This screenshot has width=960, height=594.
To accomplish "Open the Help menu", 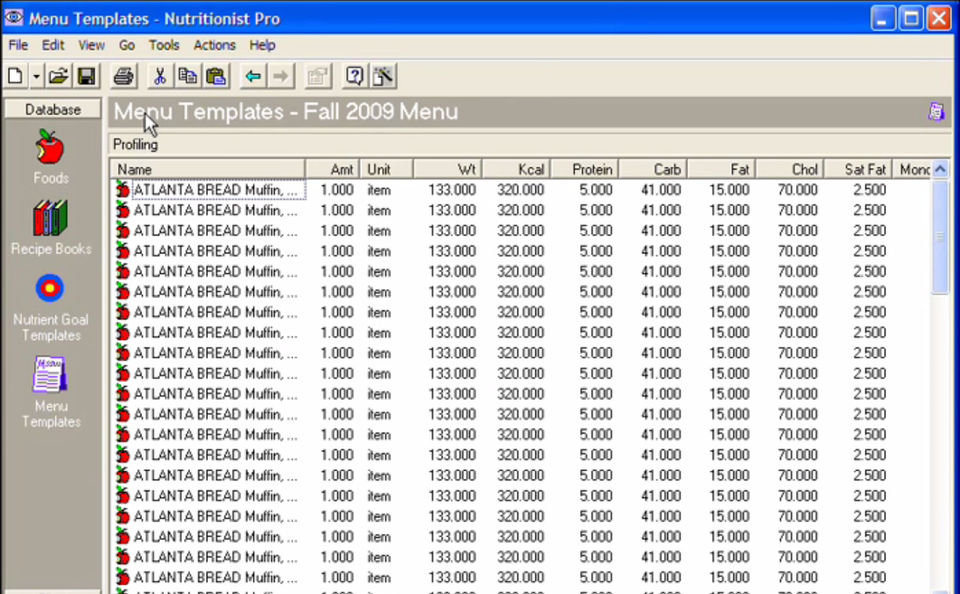I will [262, 45].
